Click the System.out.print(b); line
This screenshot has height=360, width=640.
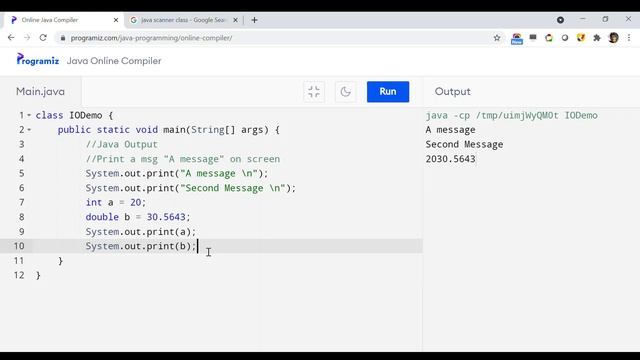[141, 246]
